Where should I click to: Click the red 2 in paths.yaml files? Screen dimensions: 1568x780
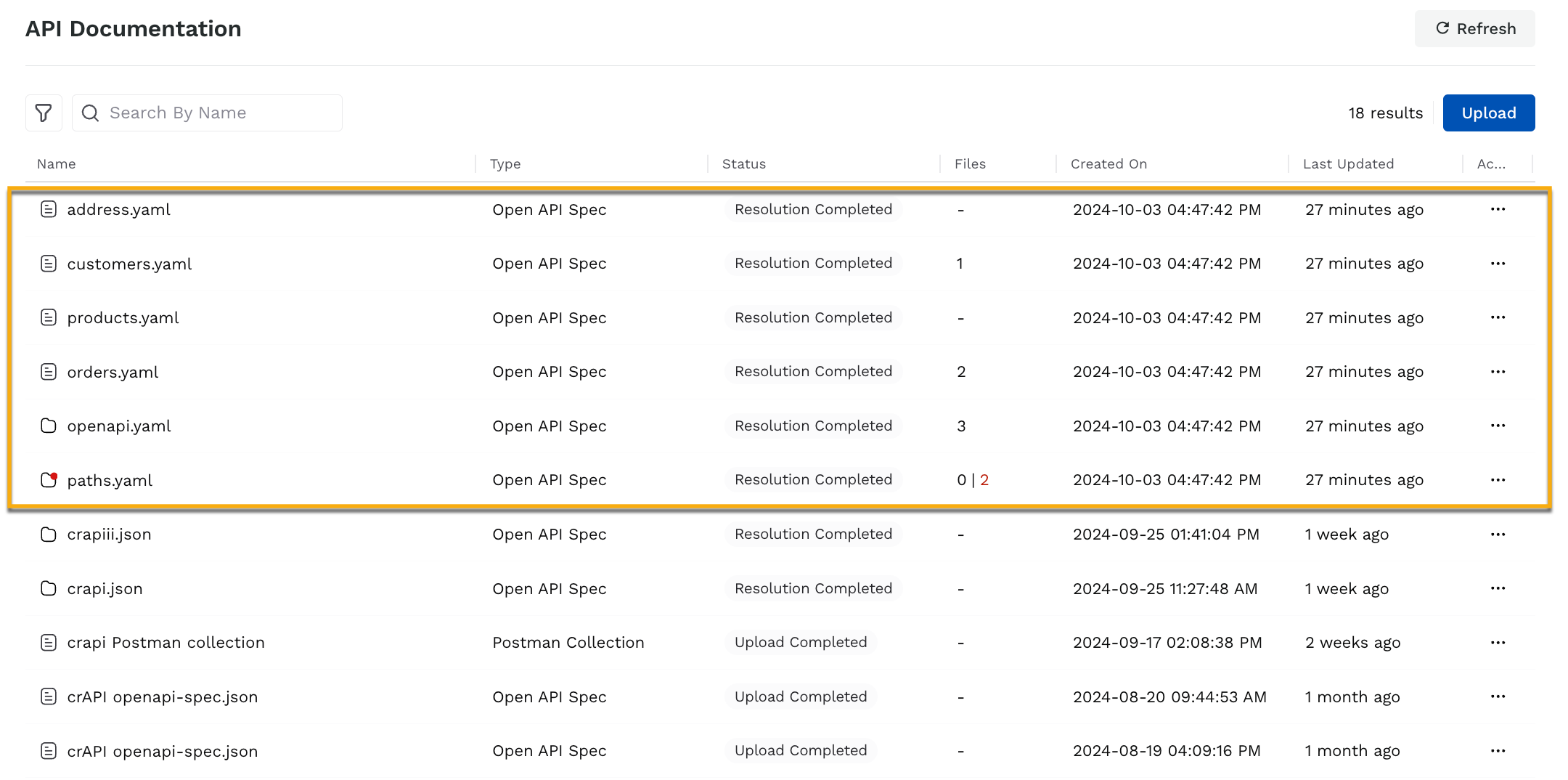(984, 480)
